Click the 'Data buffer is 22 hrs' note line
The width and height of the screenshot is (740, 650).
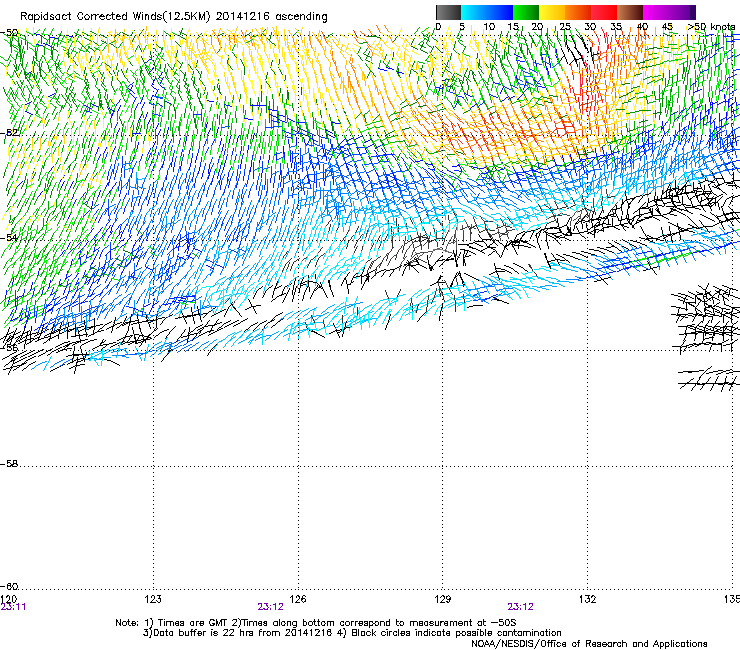click(x=352, y=633)
